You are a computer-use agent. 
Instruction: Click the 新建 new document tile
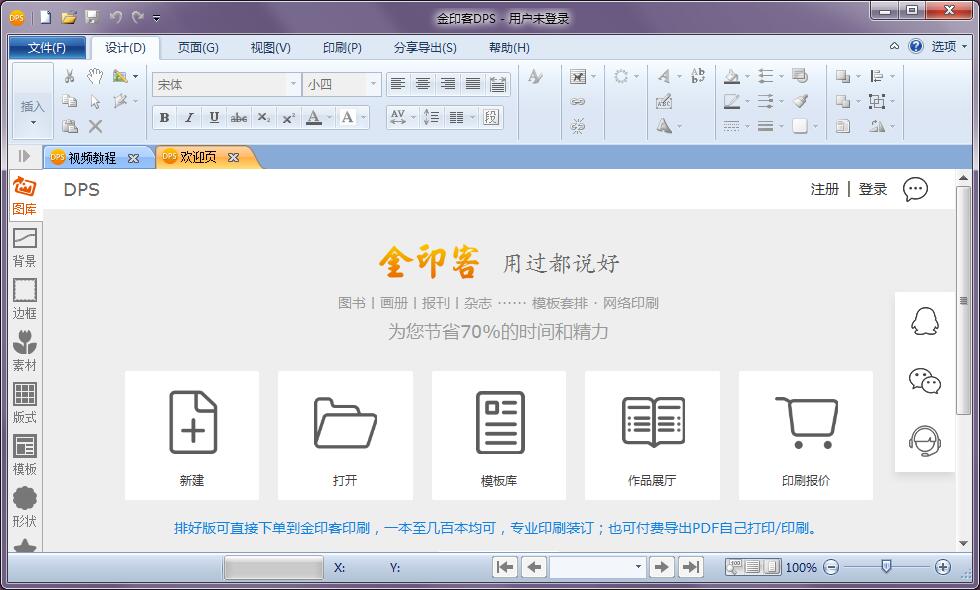coord(192,435)
